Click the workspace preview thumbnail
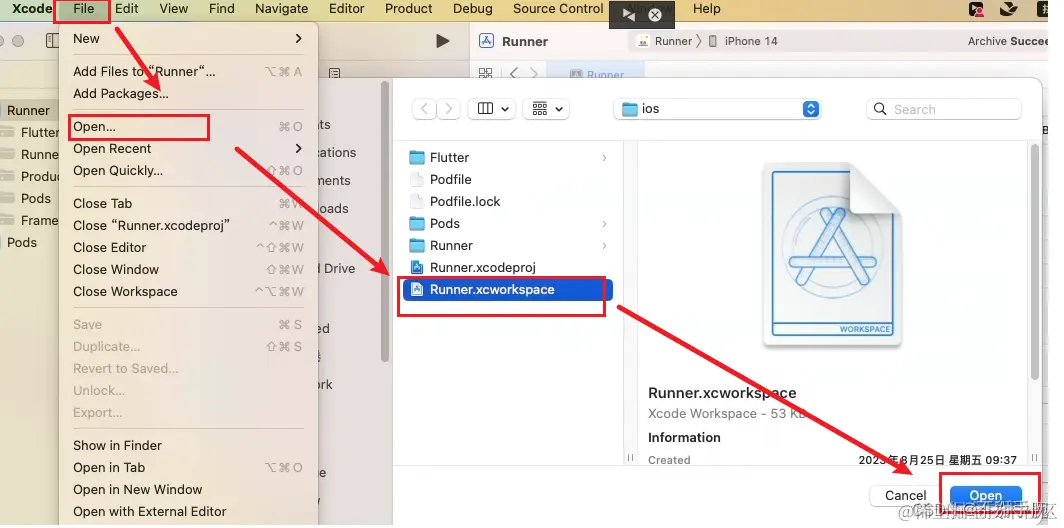 [x=833, y=254]
